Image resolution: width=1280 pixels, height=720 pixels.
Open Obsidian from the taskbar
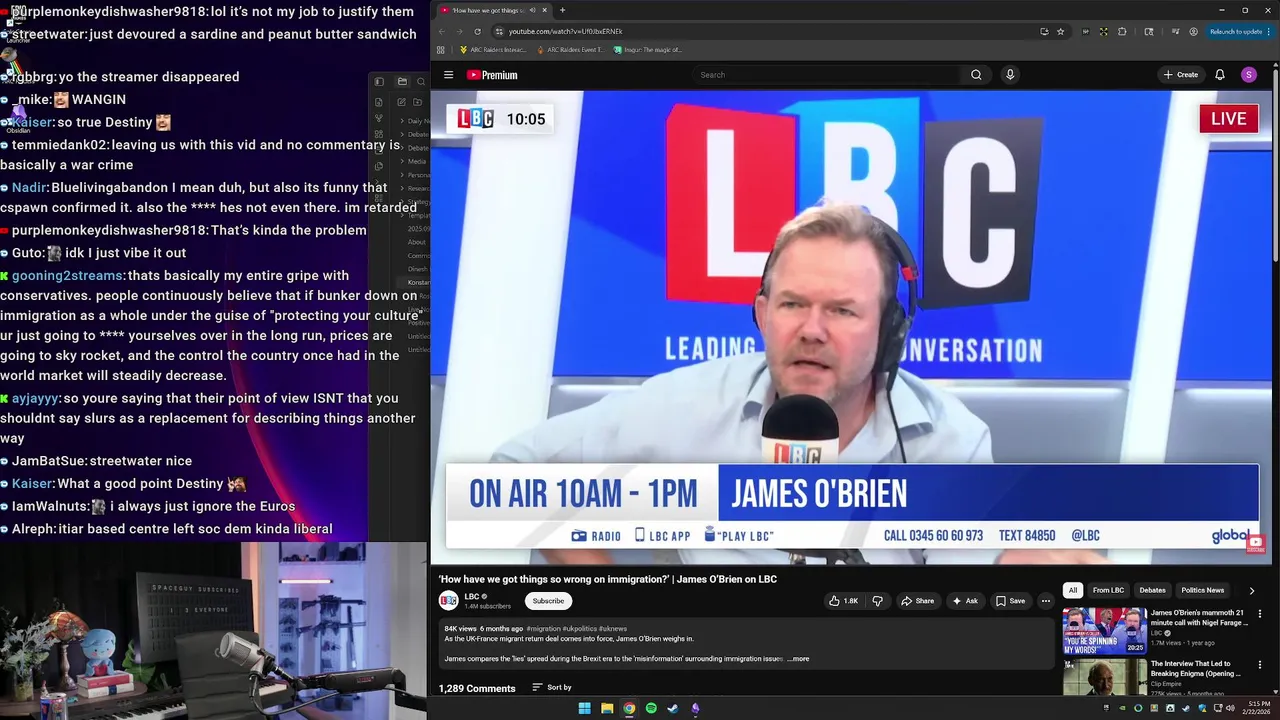click(x=695, y=708)
